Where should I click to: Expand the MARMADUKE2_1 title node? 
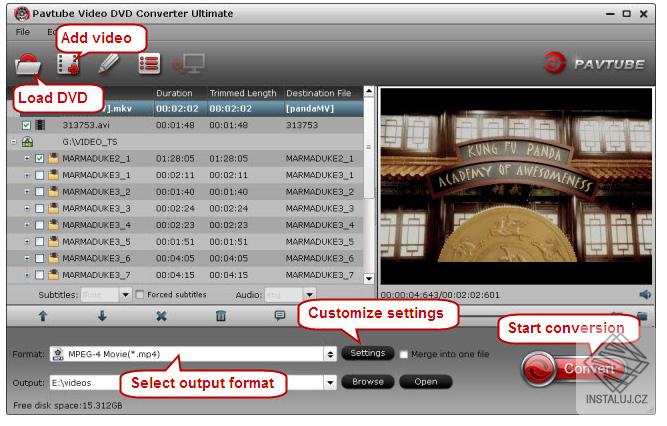[27, 158]
